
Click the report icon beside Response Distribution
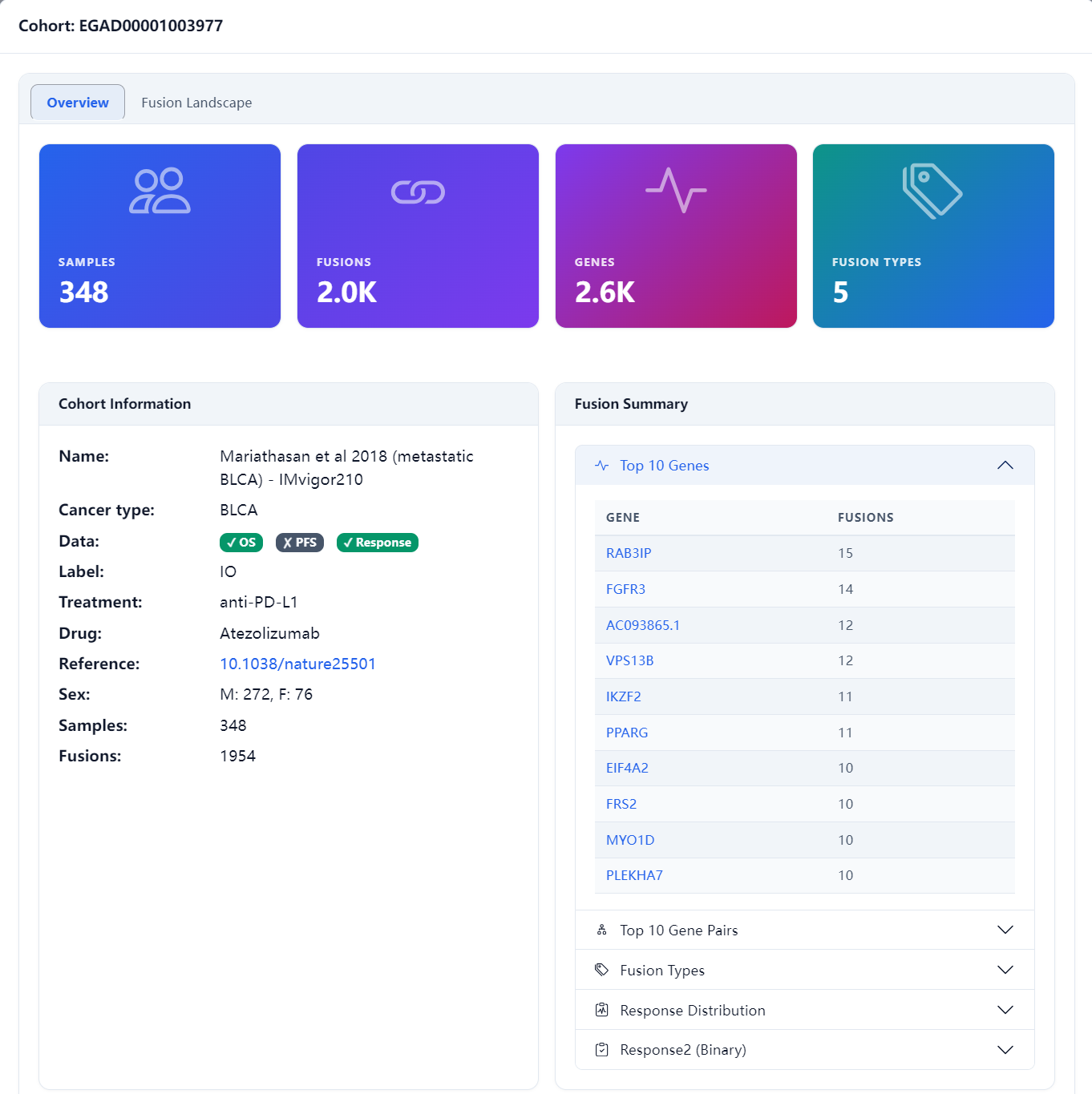[602, 1010]
